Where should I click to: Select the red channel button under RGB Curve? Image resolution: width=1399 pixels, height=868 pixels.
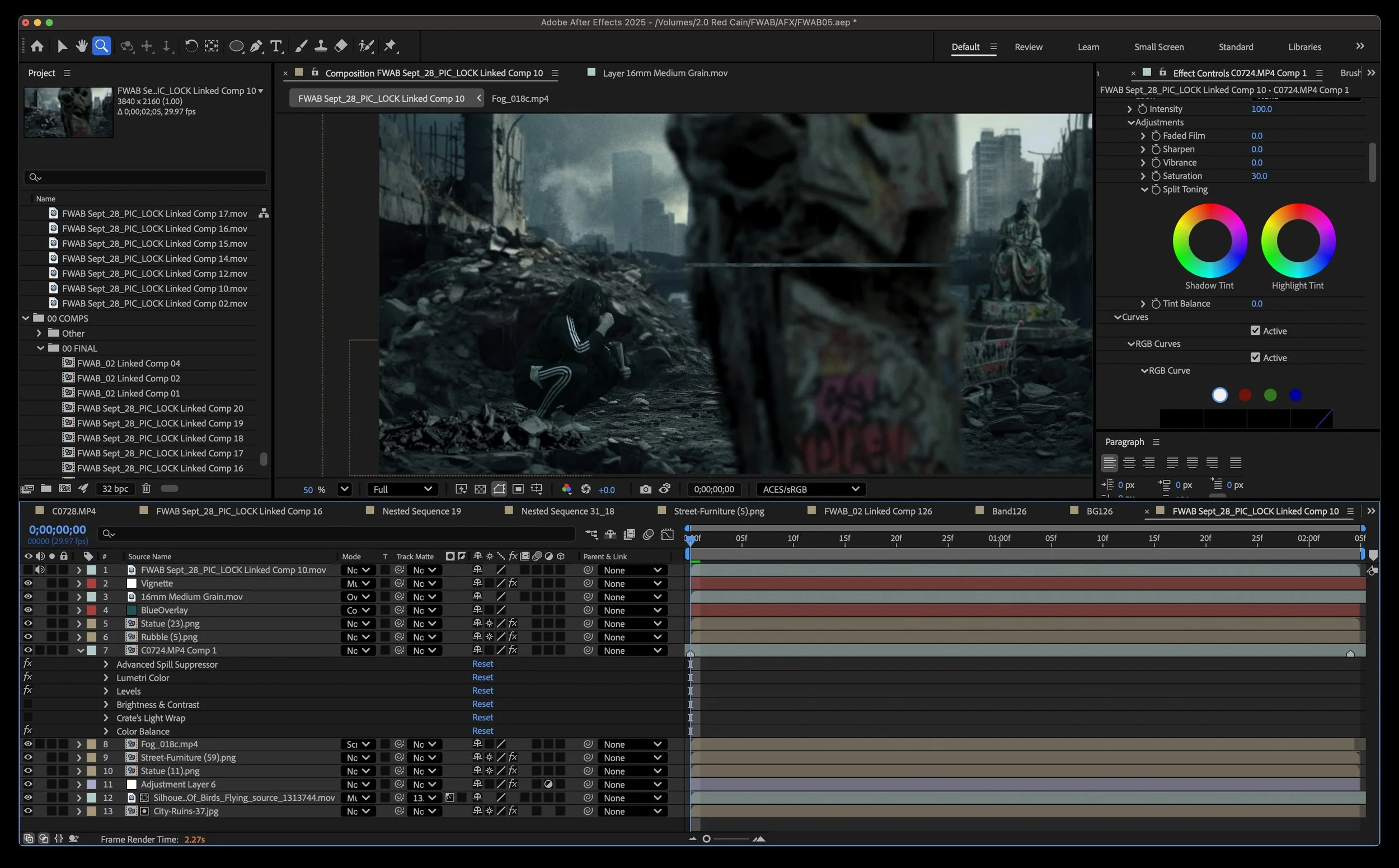tap(1245, 395)
